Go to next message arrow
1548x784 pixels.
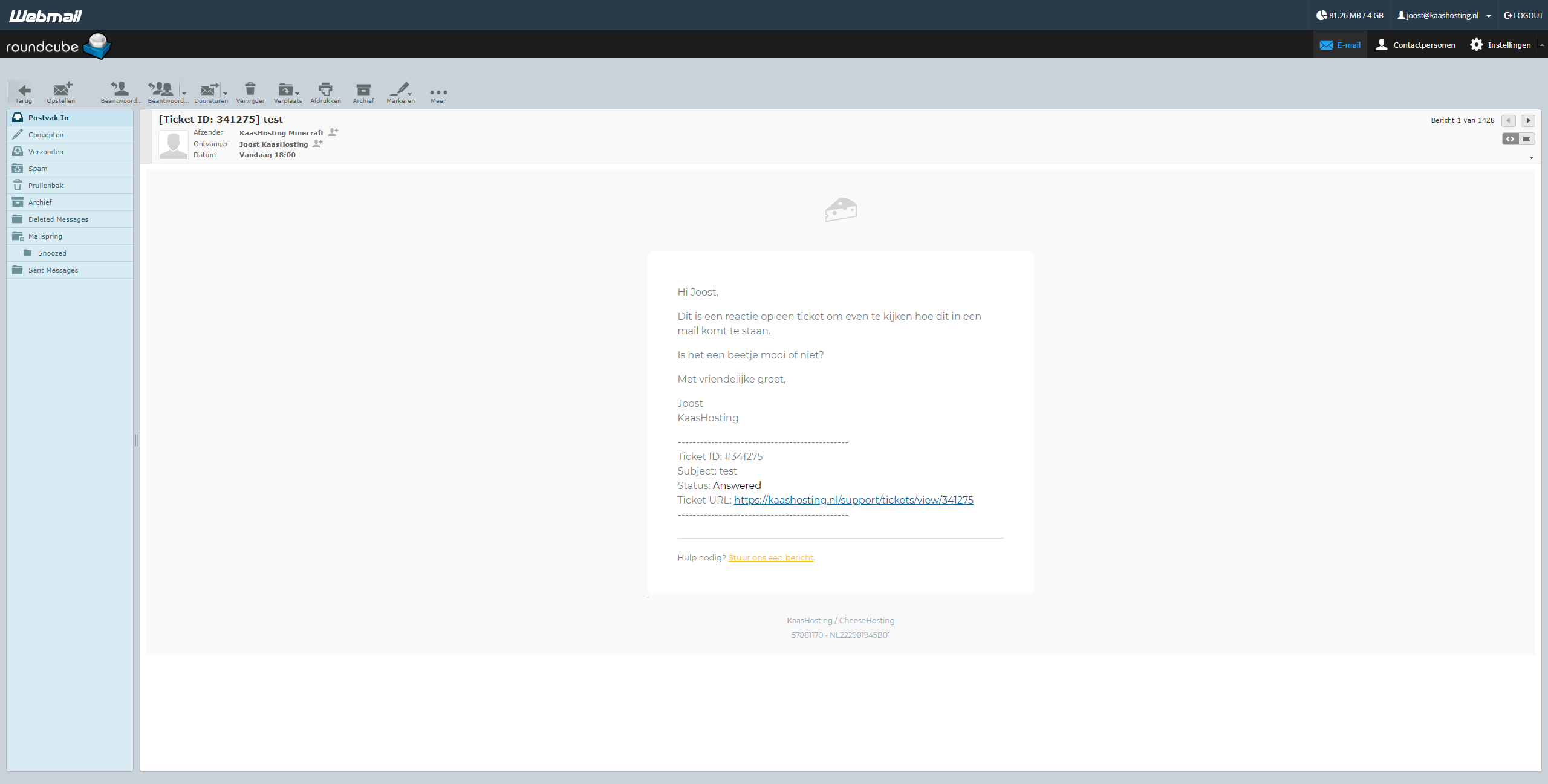pyautogui.click(x=1528, y=120)
